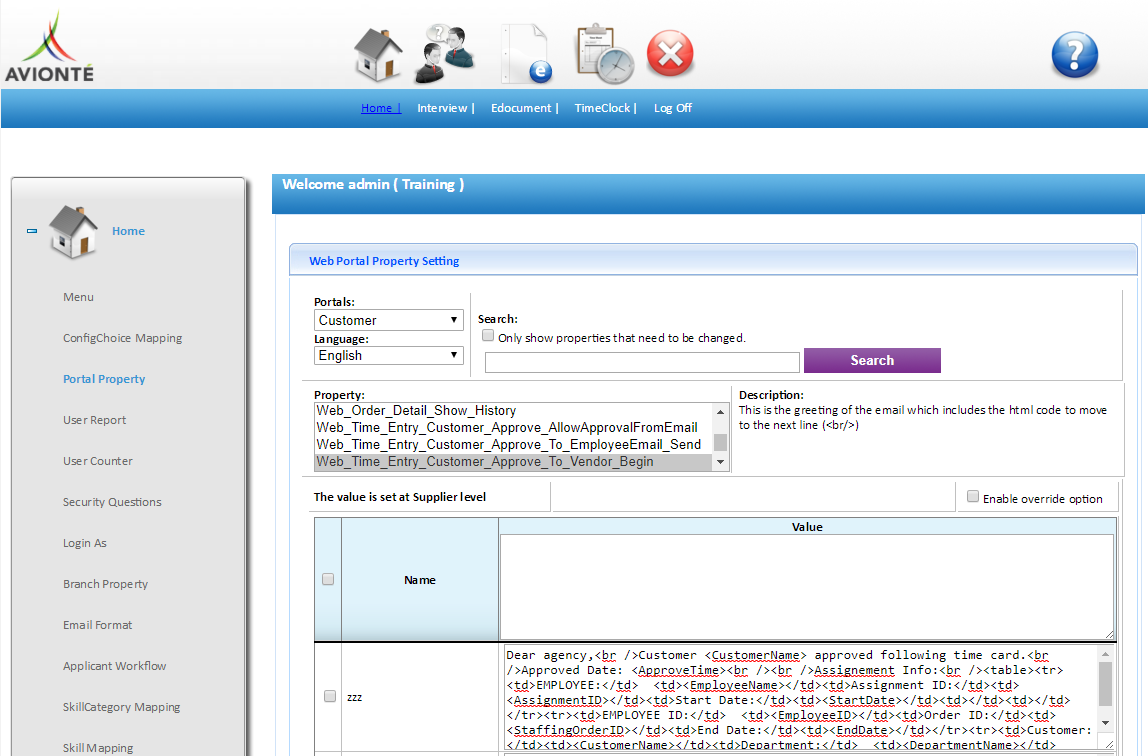The height and width of the screenshot is (756, 1148).
Task: Open the TimeClock clipboard icon
Action: (x=605, y=55)
